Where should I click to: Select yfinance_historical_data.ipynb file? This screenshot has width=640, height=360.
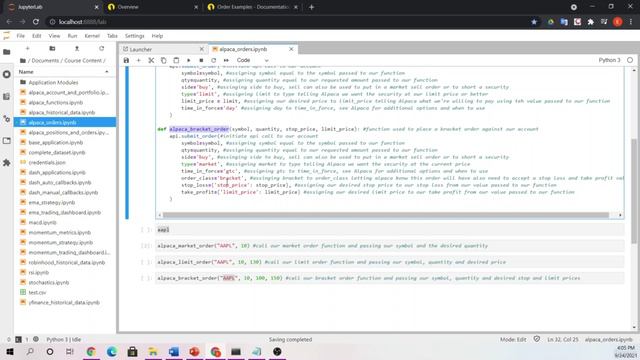pos(65,302)
